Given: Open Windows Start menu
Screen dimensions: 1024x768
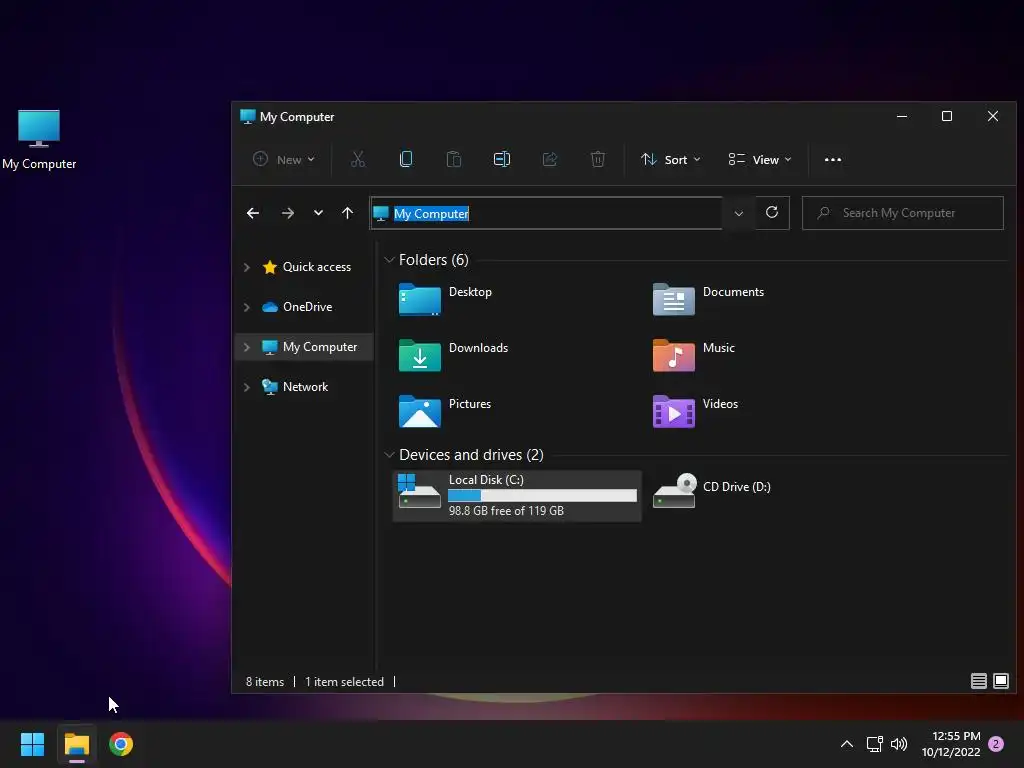Looking at the screenshot, I should [32, 744].
